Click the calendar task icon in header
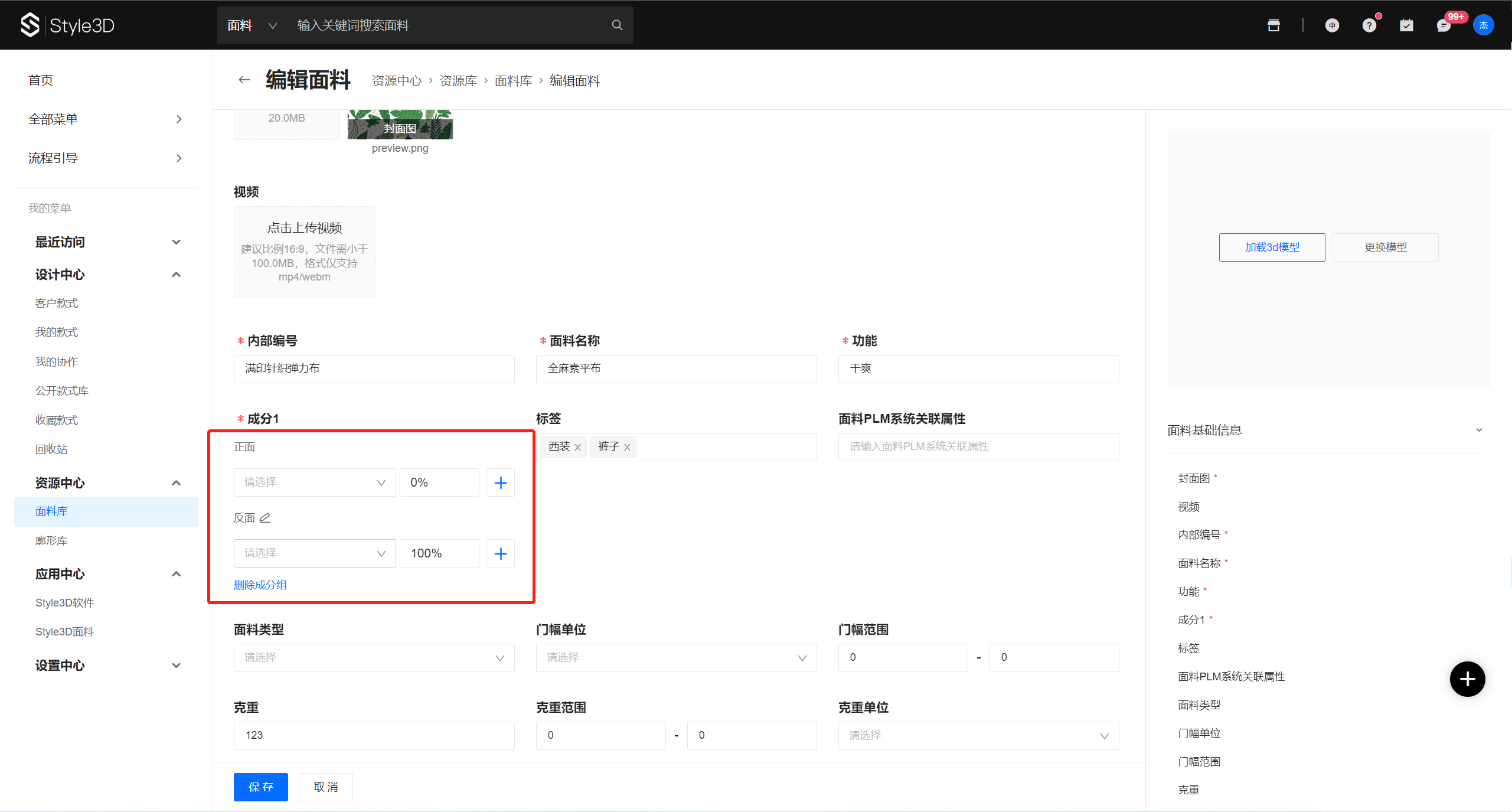The width and height of the screenshot is (1512, 812). click(1406, 25)
